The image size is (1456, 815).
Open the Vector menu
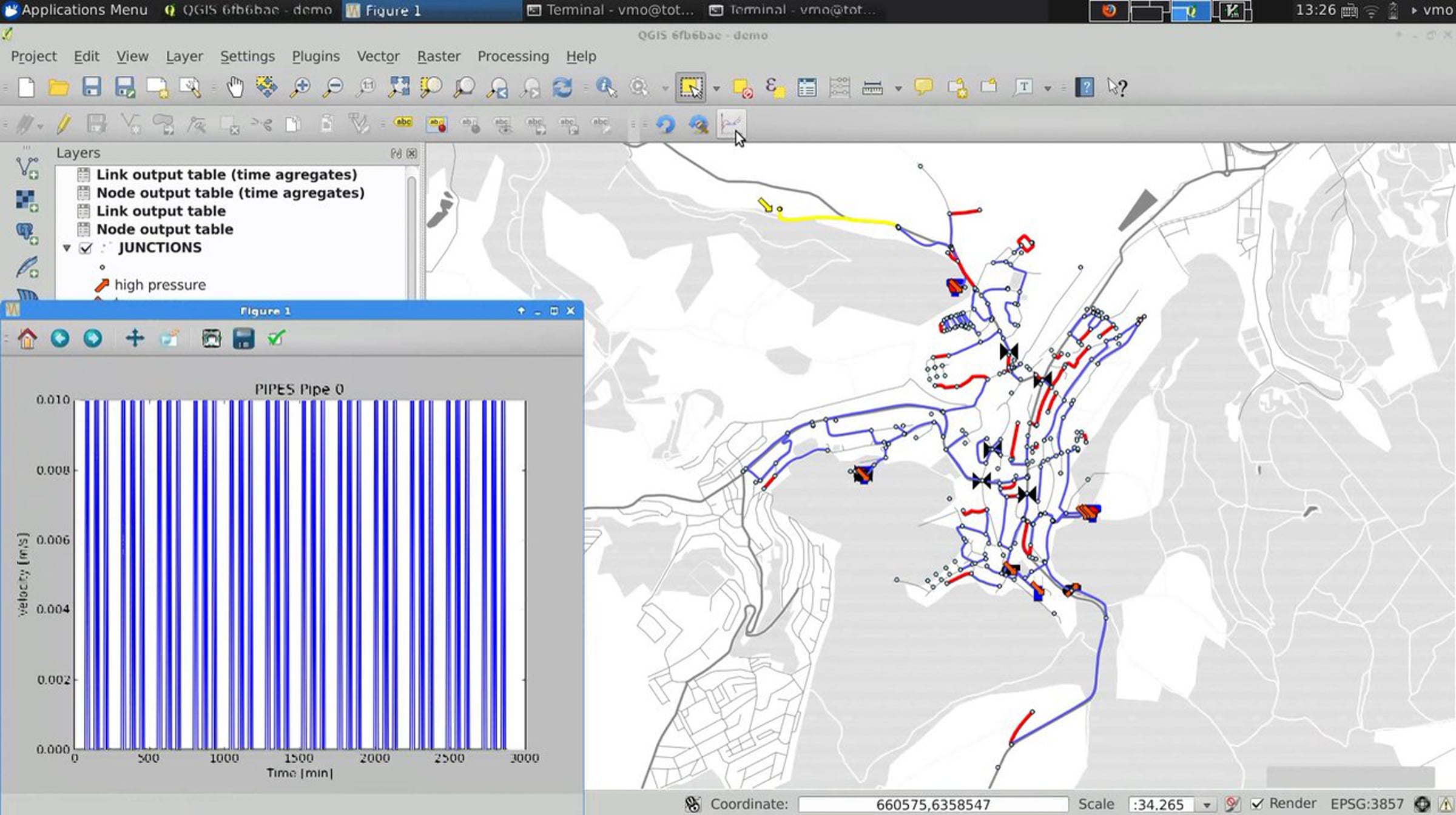point(377,56)
